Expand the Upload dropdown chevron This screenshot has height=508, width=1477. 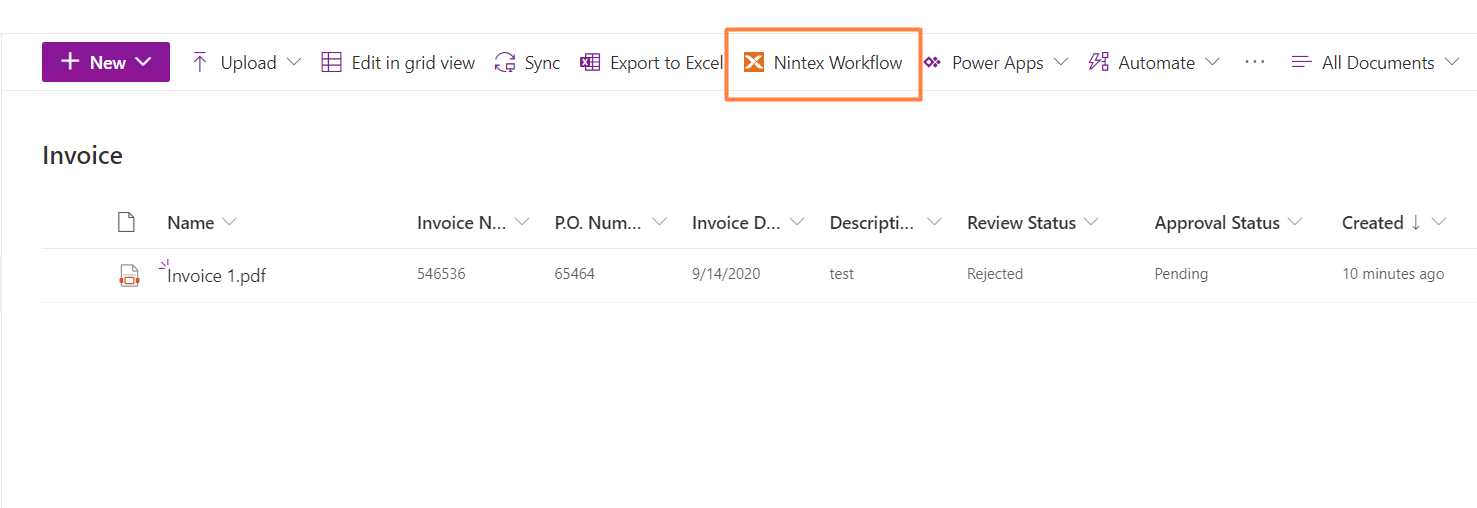[293, 62]
